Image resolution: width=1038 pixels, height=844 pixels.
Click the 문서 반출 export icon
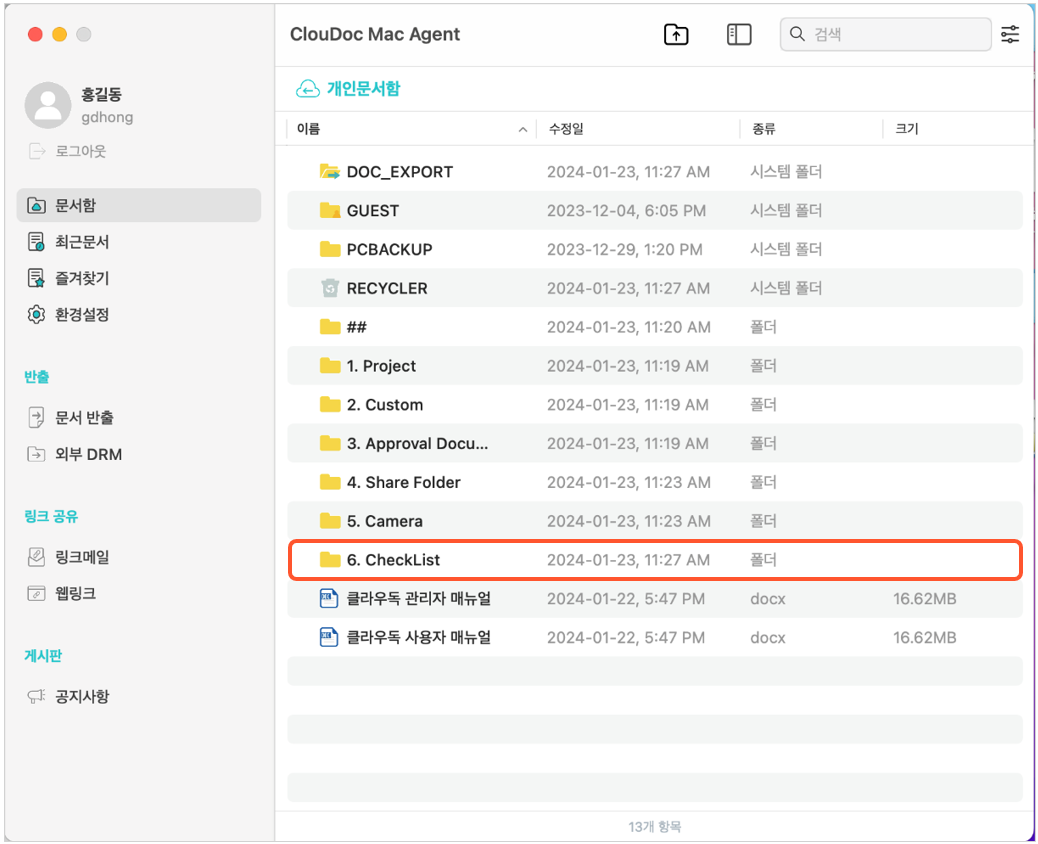pos(36,418)
